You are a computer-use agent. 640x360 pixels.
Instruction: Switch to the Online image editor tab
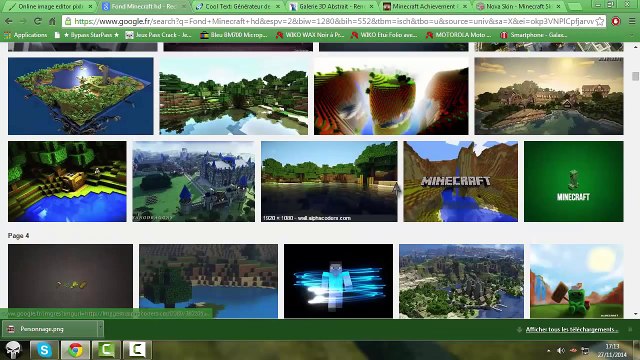pos(50,7)
